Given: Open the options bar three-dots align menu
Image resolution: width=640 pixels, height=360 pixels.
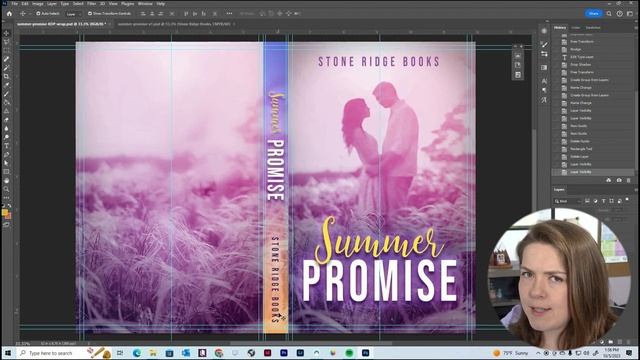Looking at the screenshot, I should click(x=229, y=13).
